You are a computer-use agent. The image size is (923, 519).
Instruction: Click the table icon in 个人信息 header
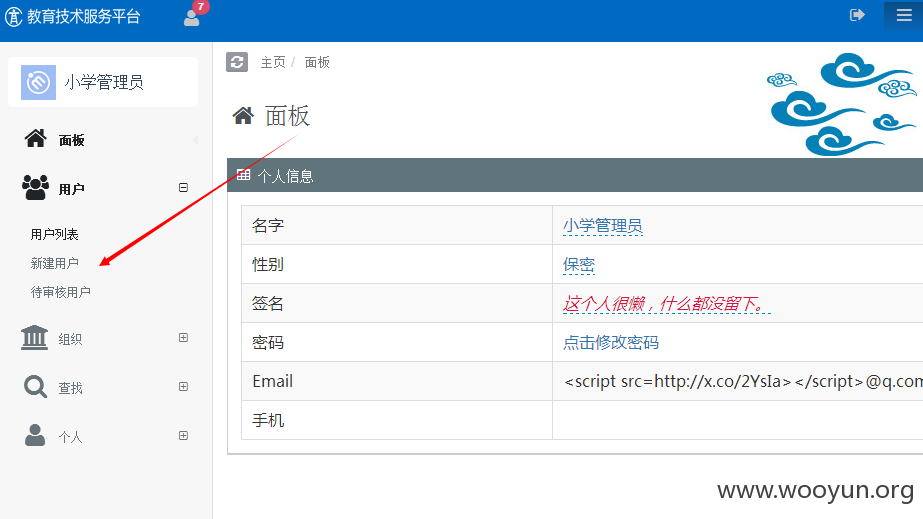(x=243, y=174)
